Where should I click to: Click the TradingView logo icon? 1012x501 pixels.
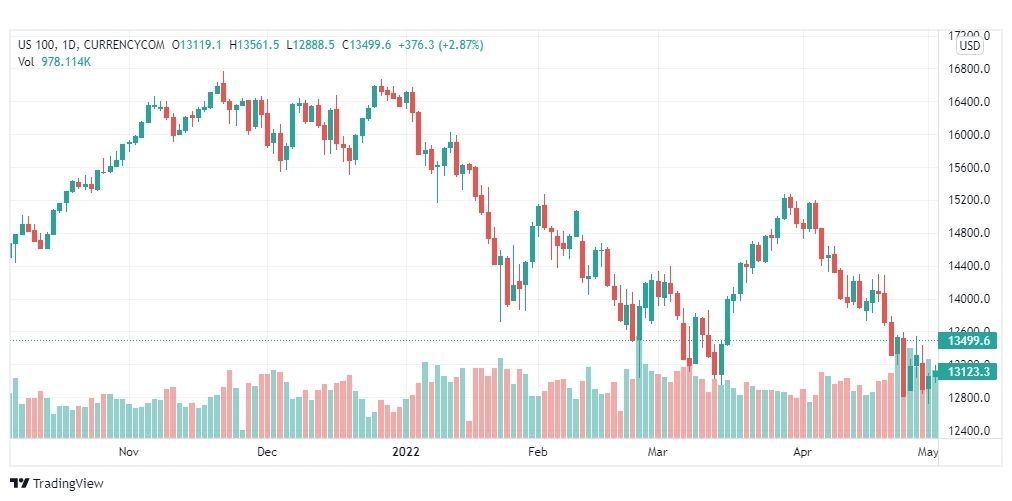[19, 483]
